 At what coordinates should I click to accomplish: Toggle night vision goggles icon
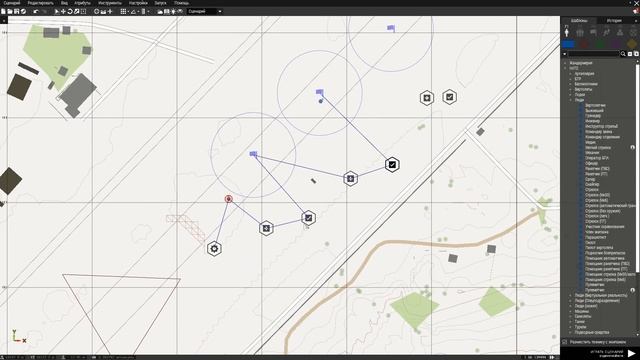coord(180,11)
